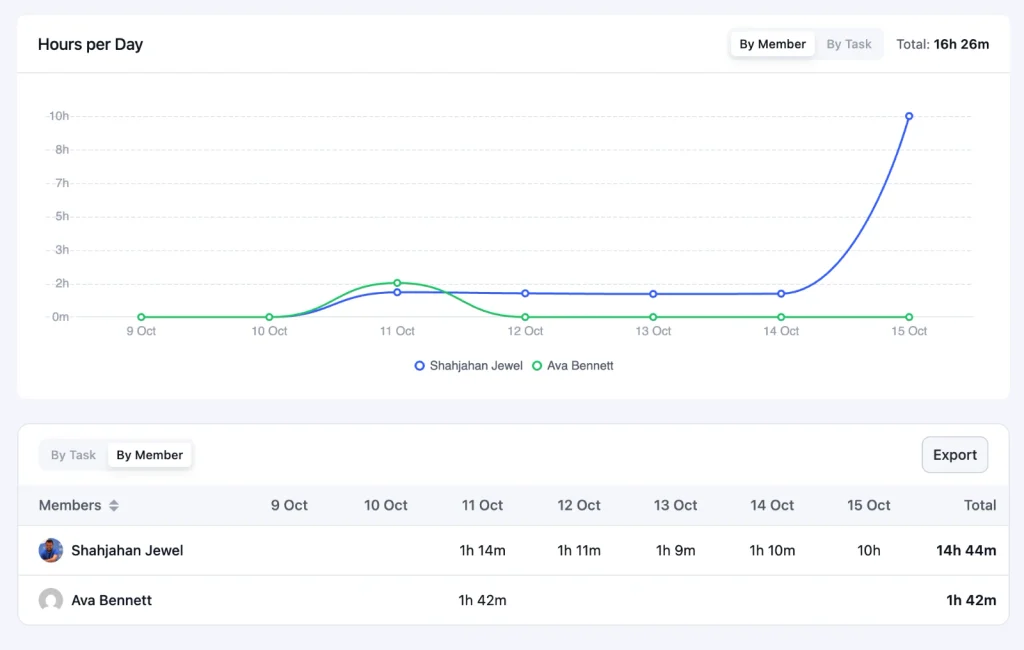
Task: Click the 13 Oct x-axis label
Action: tap(653, 331)
